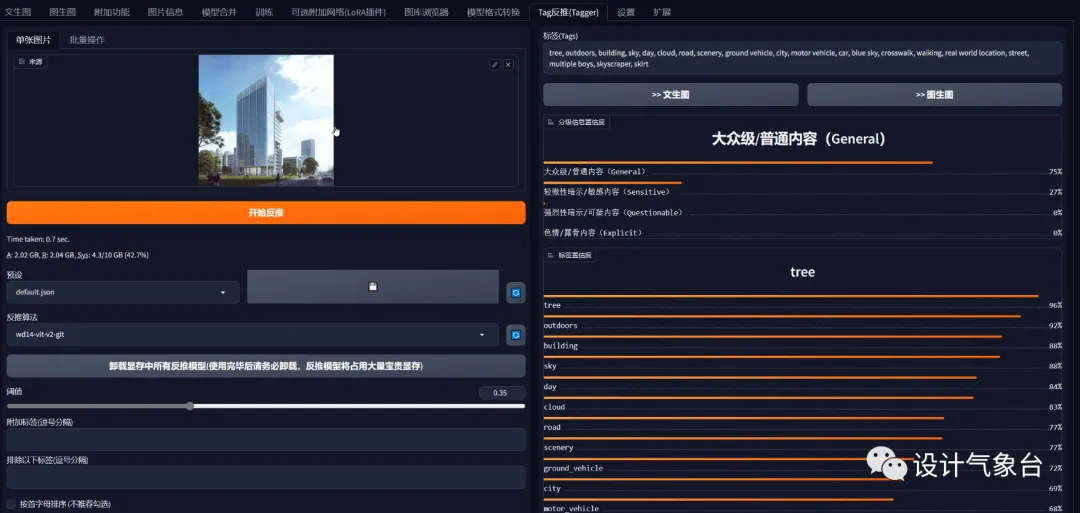The image size is (1080, 513).
Task: Click the save preset floppy icon
Action: click(373, 286)
